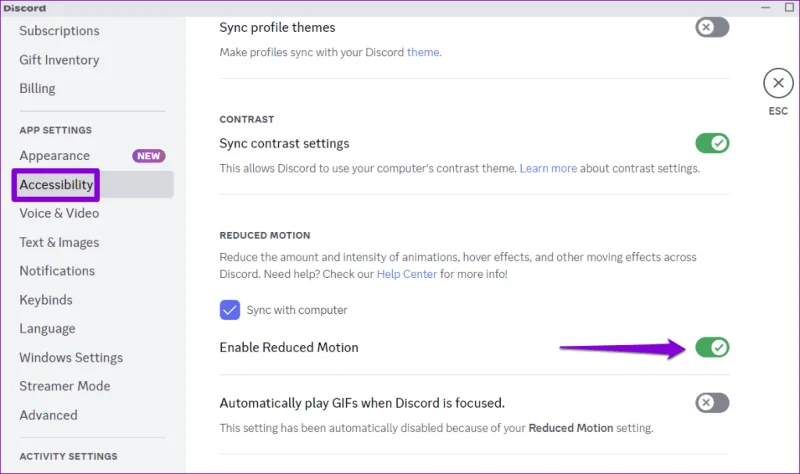Click the 'Automatically play GIFs' label
This screenshot has width=800, height=474.
pos(362,403)
